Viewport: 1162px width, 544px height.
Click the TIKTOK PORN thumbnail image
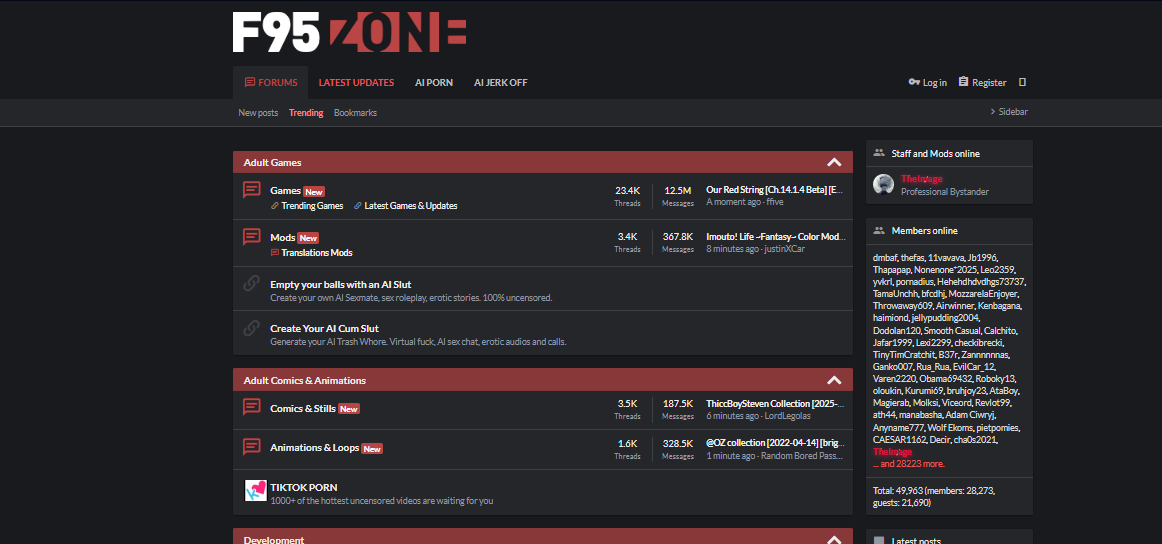[x=256, y=491]
